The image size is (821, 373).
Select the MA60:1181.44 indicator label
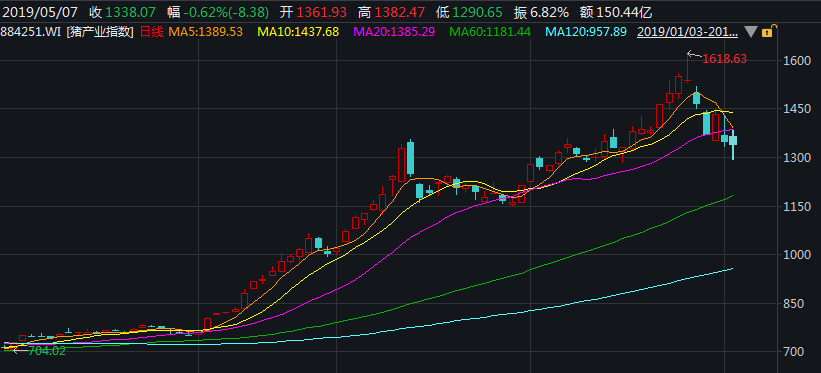[490, 32]
